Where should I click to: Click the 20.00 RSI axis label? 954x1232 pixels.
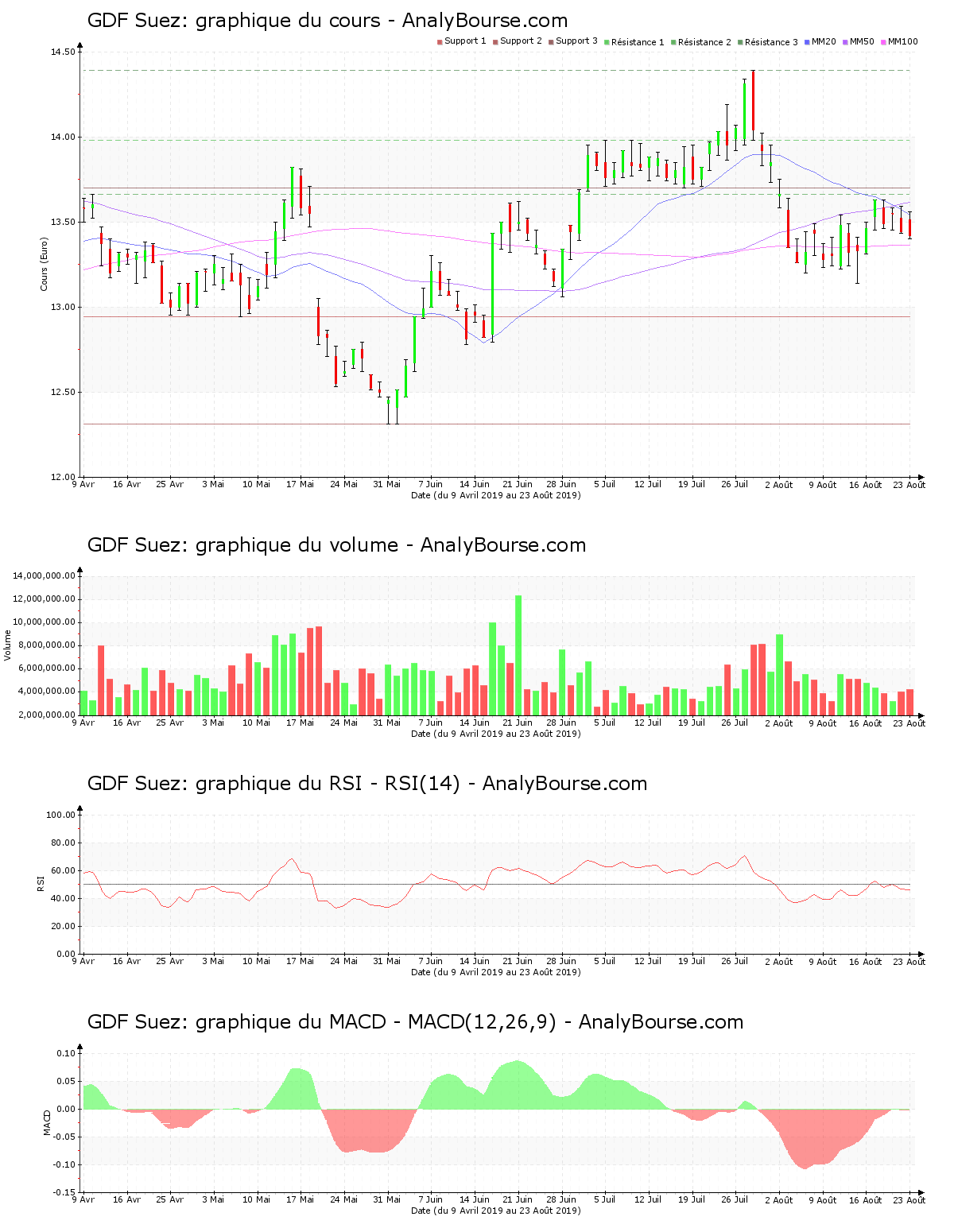[63, 926]
